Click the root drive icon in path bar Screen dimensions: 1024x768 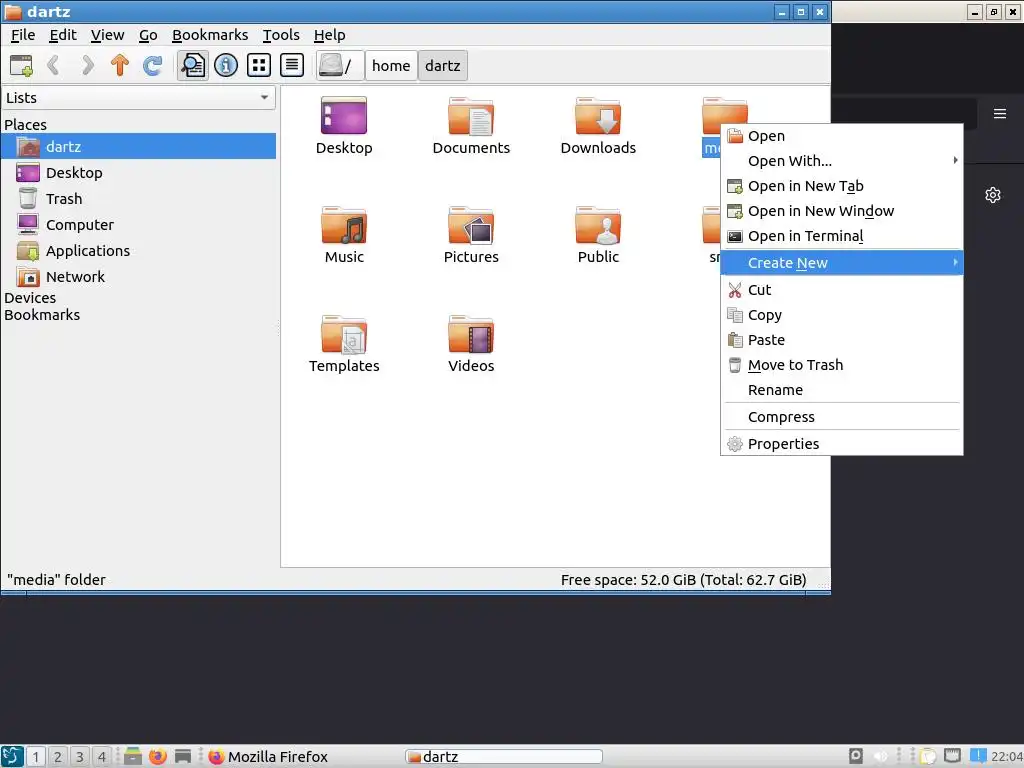pos(340,65)
